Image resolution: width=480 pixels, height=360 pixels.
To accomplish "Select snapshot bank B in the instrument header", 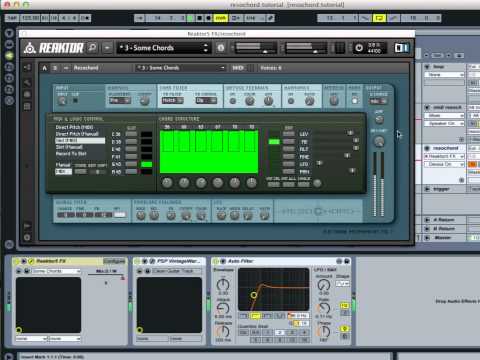I will 55,68.
